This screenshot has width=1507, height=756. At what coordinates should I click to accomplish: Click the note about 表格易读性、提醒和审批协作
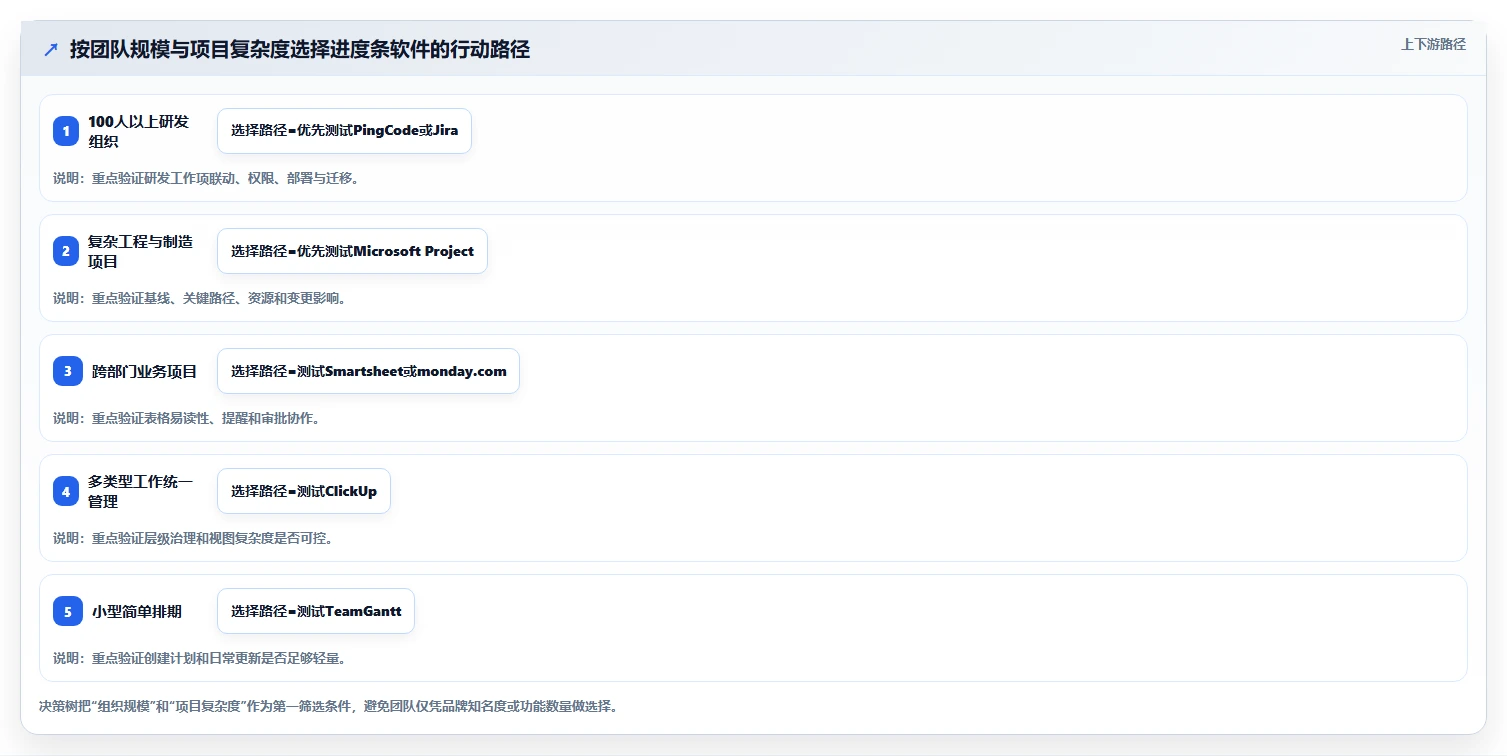187,418
